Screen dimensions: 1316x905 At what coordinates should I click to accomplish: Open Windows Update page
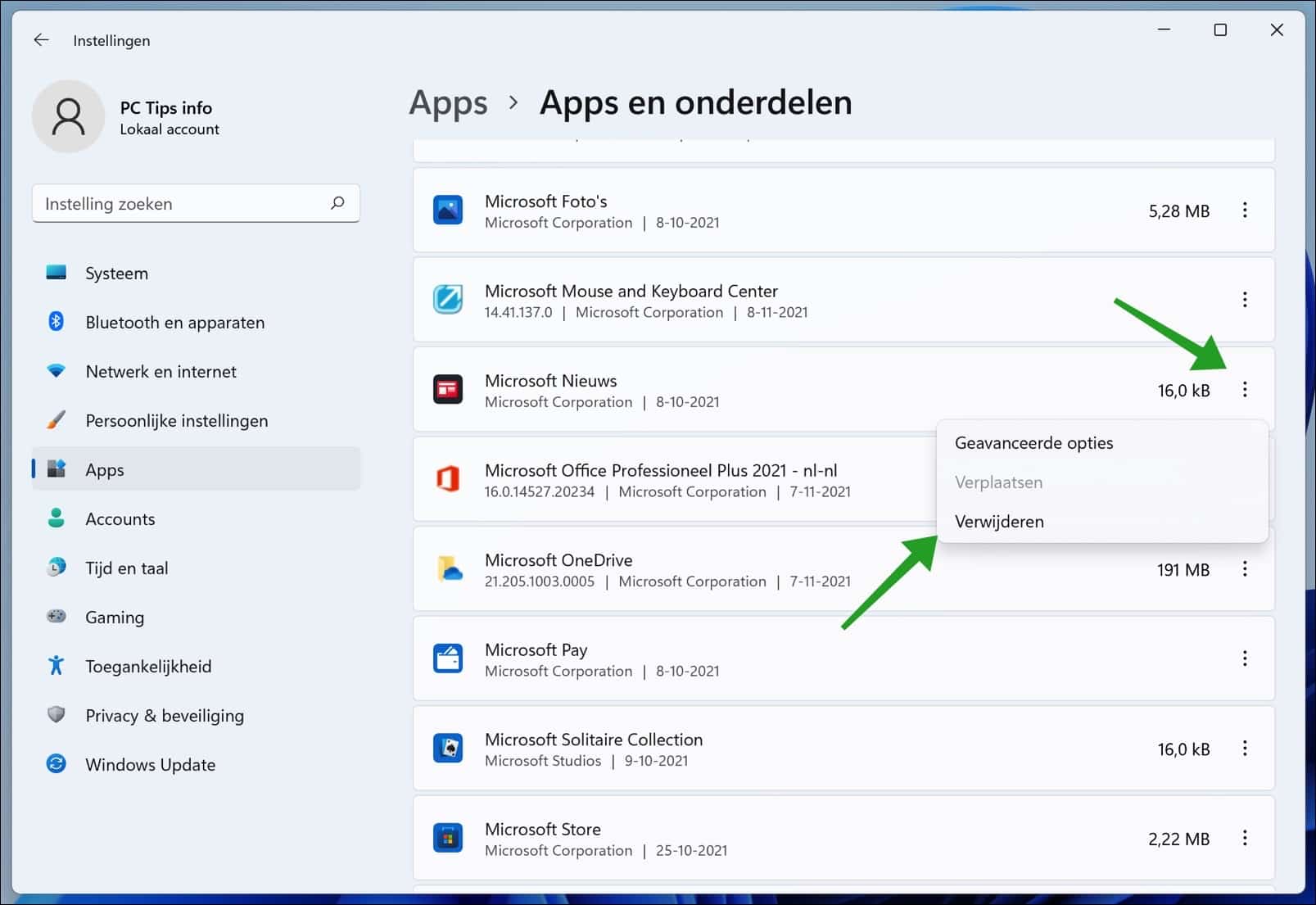tap(196, 764)
